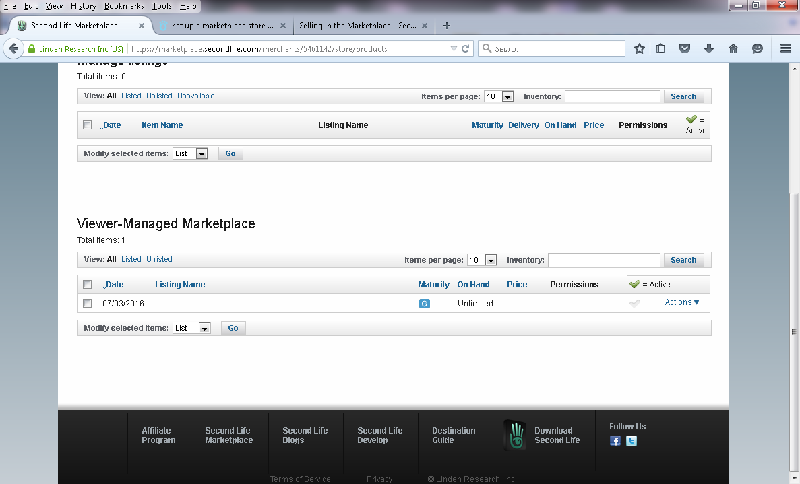Go to the browser home page icon
The width and height of the screenshot is (800, 484).
coord(733,48)
